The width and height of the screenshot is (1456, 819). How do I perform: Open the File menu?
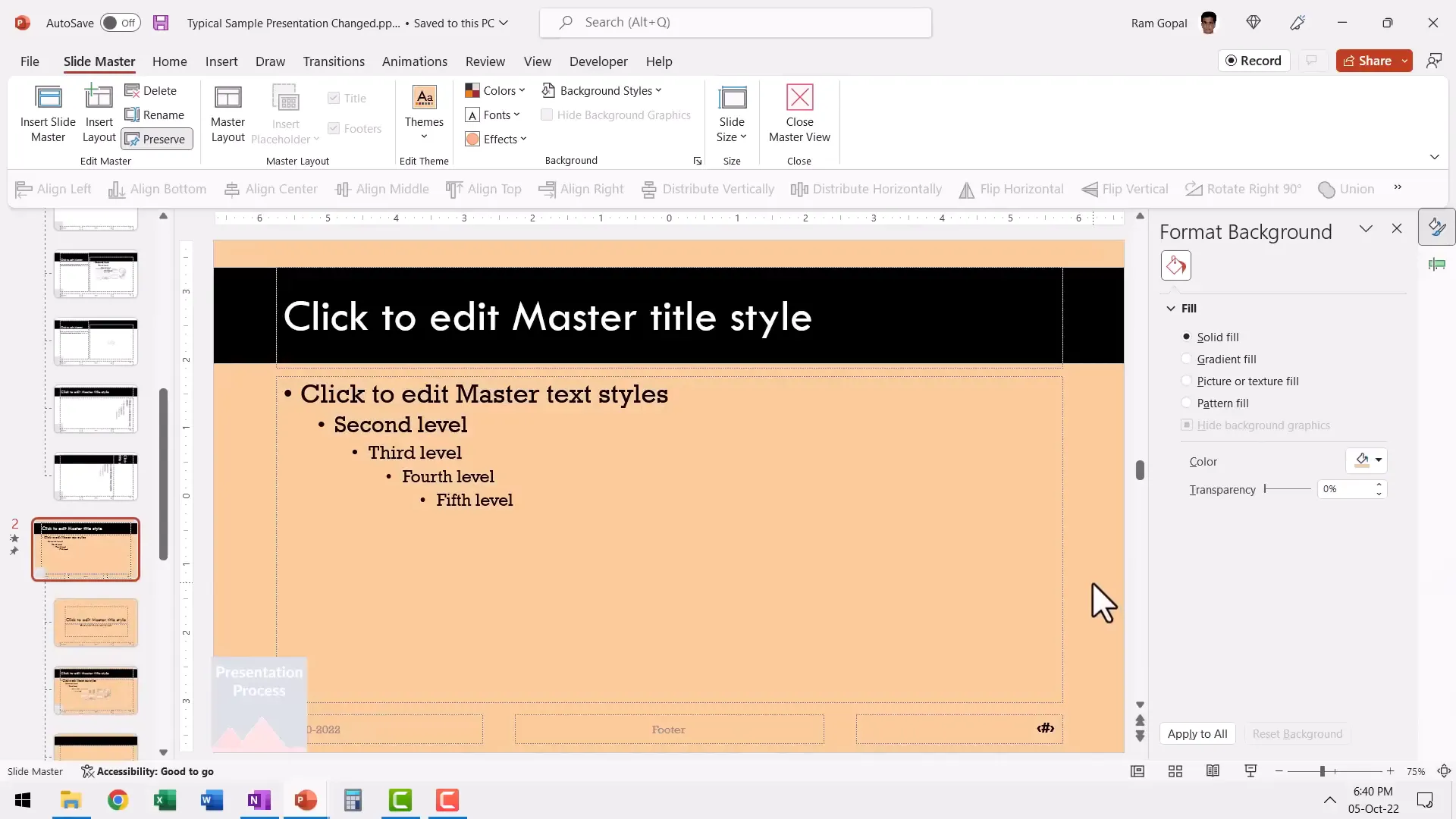coord(30,61)
